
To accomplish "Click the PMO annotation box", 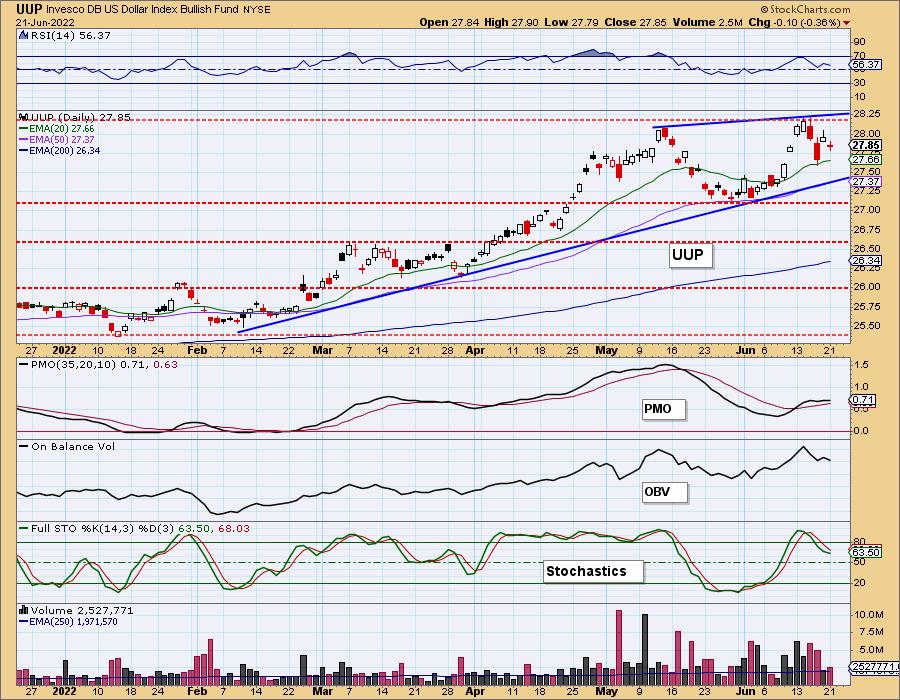I will pyautogui.click(x=663, y=409).
